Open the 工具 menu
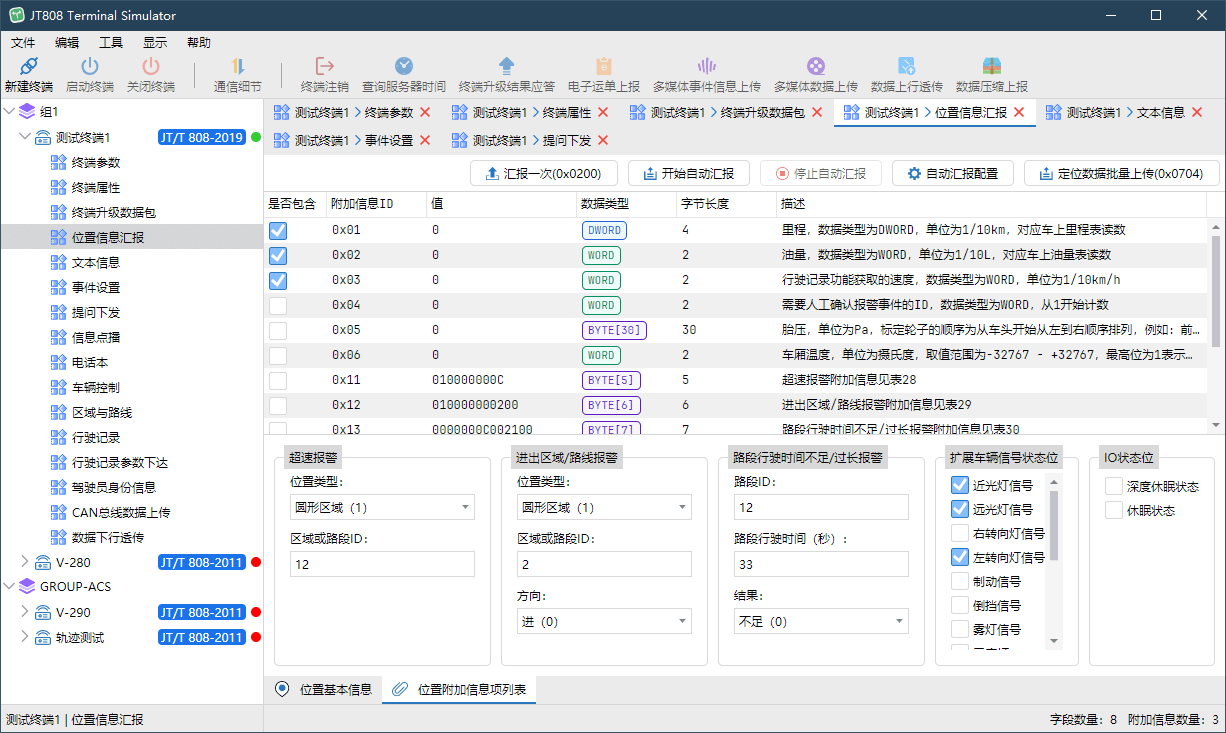Viewport: 1226px width, 733px height. point(110,42)
